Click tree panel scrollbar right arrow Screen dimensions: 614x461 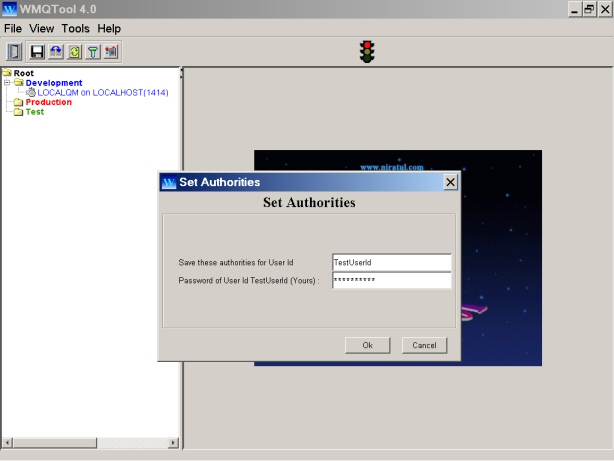[173, 443]
